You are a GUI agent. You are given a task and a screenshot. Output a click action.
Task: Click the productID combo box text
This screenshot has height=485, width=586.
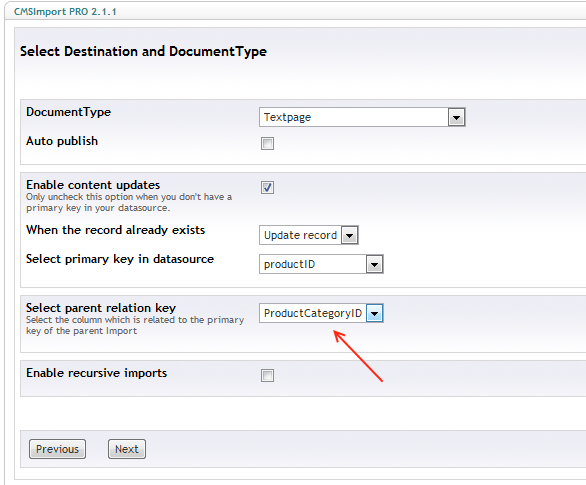[289, 264]
